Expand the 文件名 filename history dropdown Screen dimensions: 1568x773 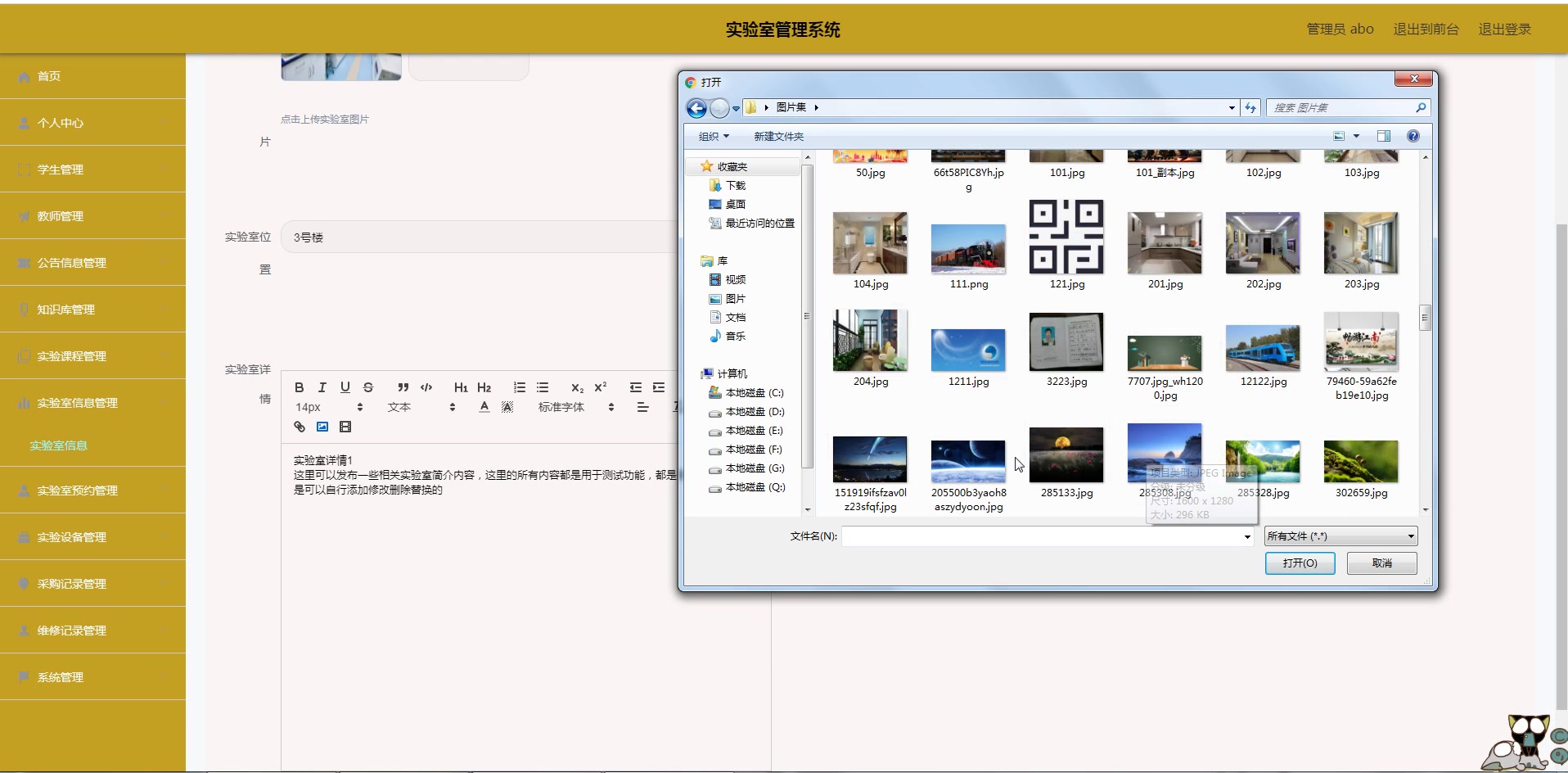pos(1247,537)
